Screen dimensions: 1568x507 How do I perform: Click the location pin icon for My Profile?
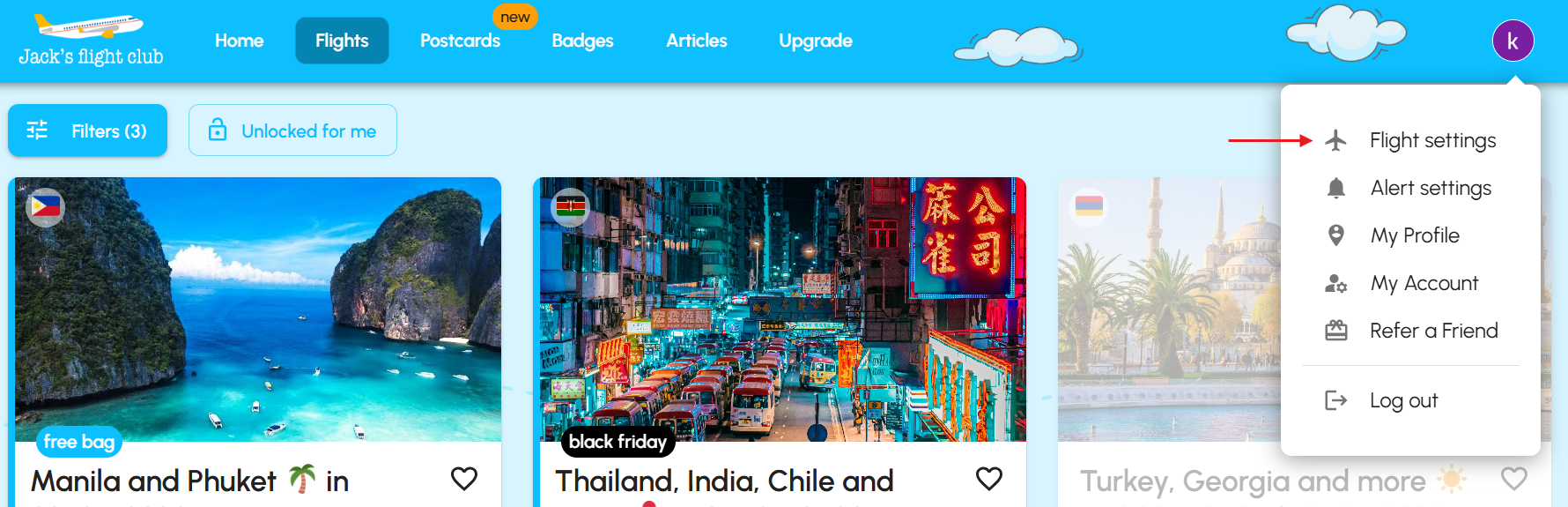[1336, 235]
